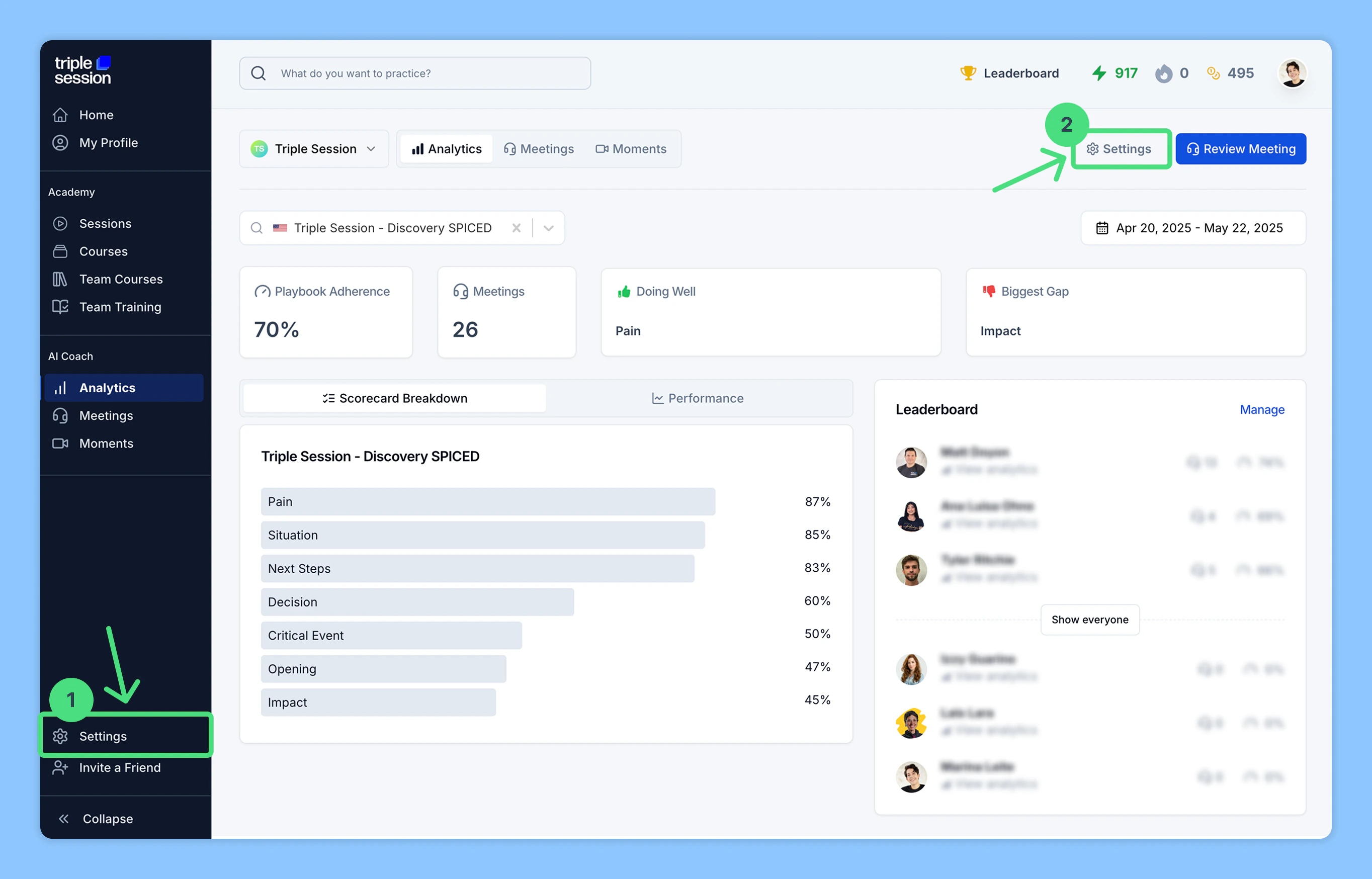Viewport: 1372px width, 879px height.
Task: Click the Impact scorecard bar
Action: pyautogui.click(x=378, y=702)
